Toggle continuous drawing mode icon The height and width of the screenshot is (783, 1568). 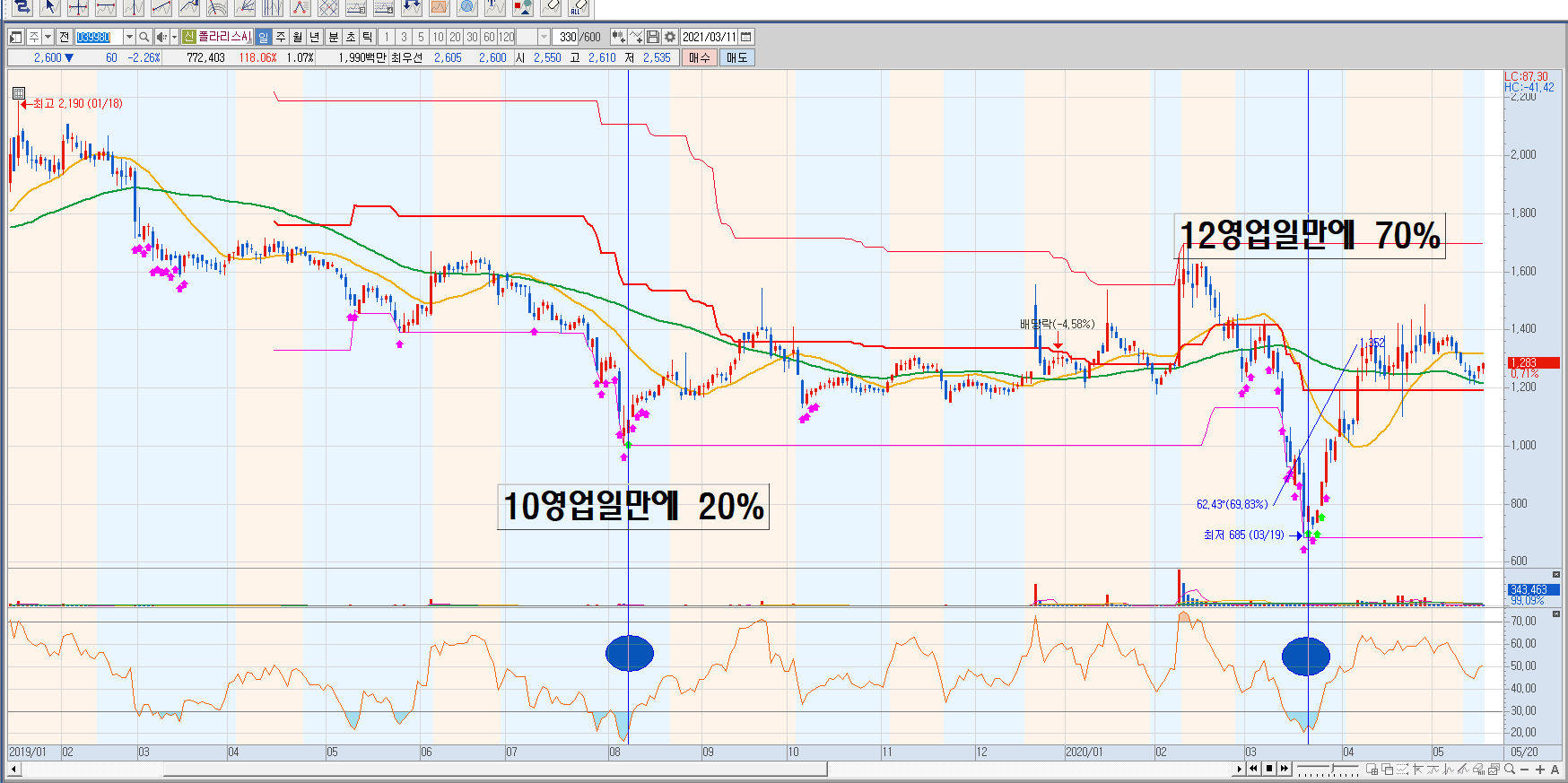click(x=22, y=8)
